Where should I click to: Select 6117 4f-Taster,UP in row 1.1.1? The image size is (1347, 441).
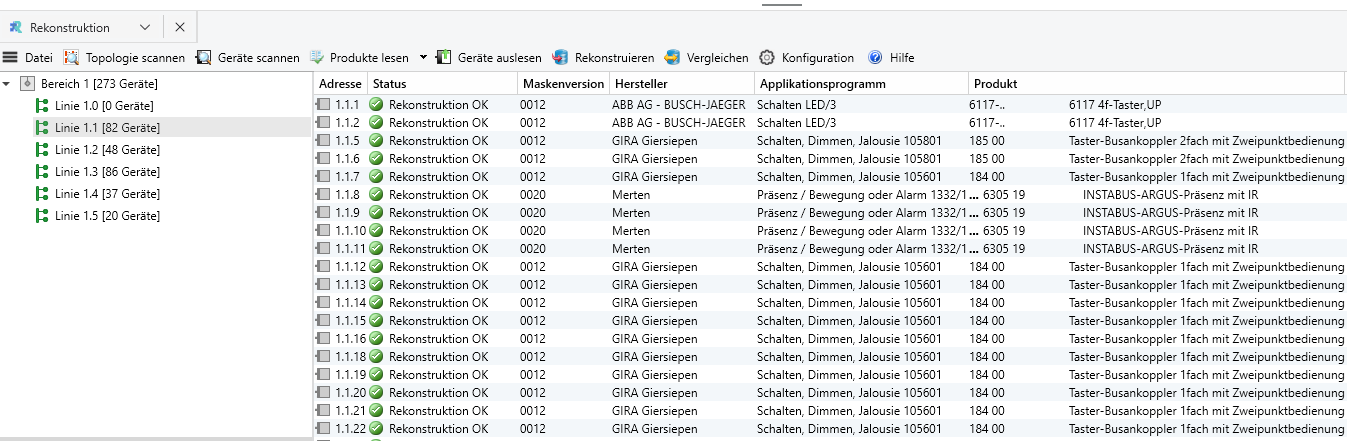tap(1115, 104)
